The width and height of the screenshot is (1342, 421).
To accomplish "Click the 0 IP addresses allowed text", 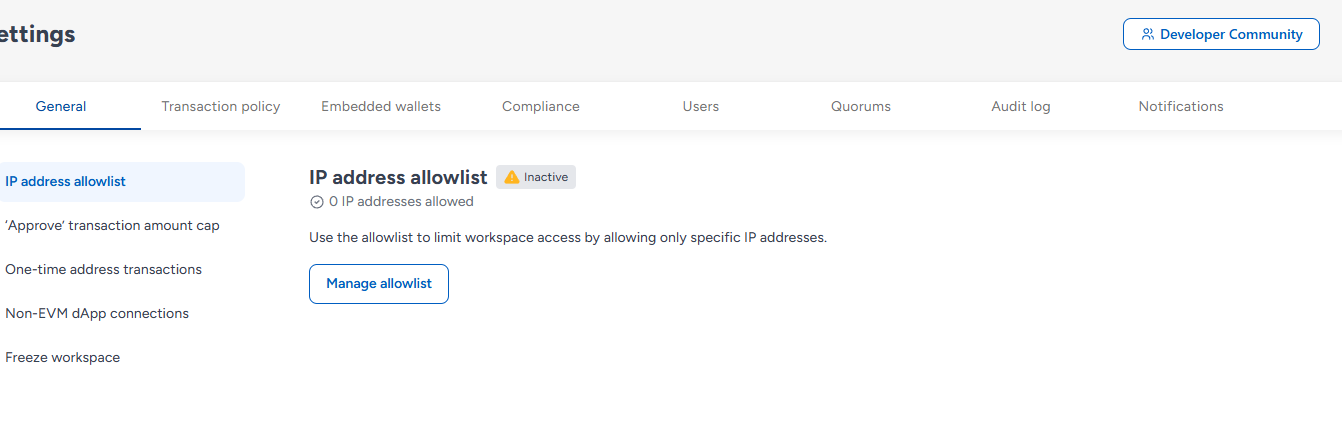I will click(401, 202).
